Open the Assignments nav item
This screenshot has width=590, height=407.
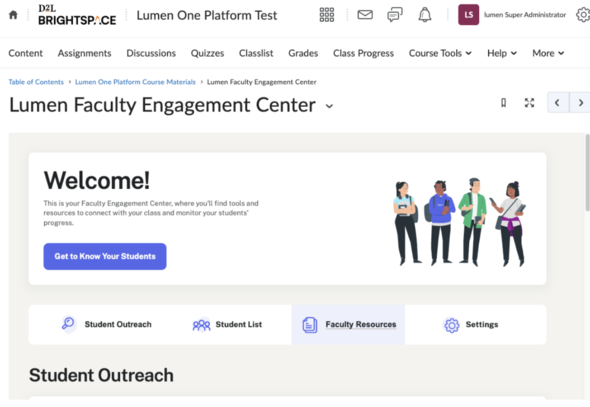pyautogui.click(x=84, y=53)
